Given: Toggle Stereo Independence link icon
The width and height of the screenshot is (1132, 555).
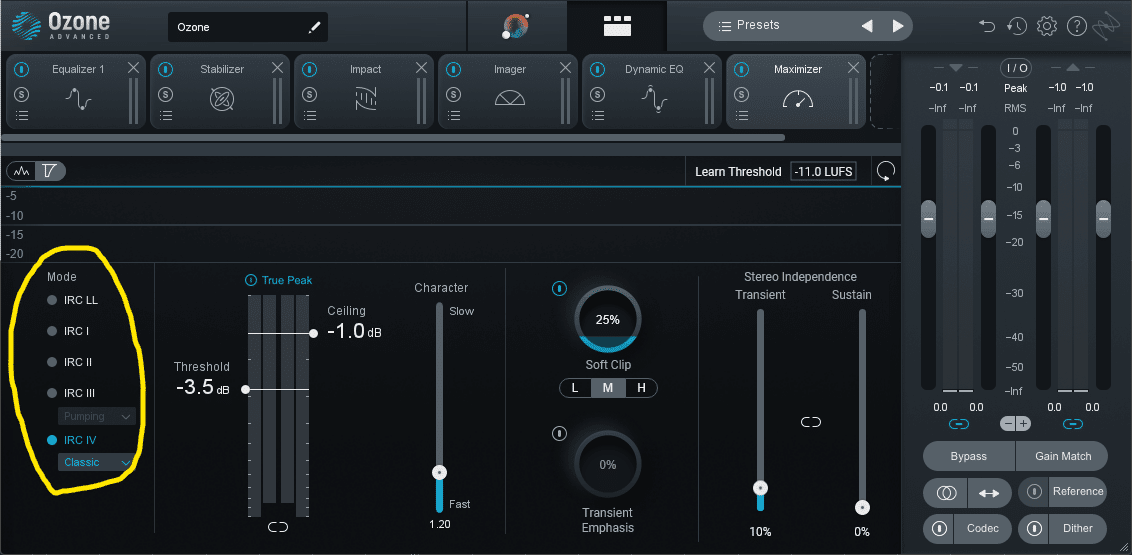Looking at the screenshot, I should pos(811,422).
